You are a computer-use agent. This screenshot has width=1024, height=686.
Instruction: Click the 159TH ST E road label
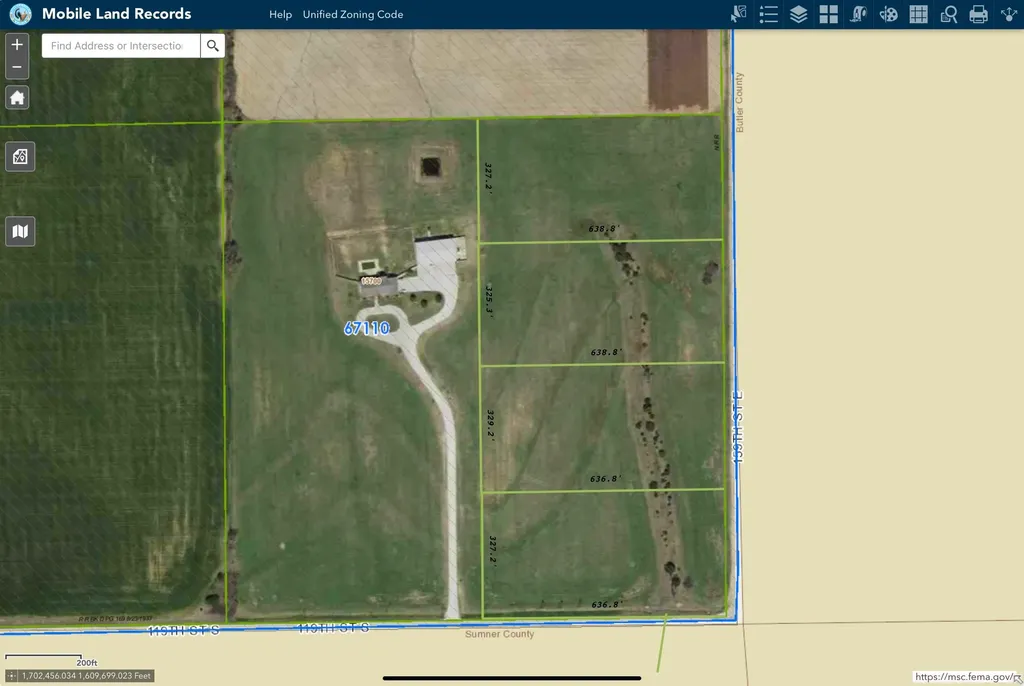pyautogui.click(x=738, y=428)
